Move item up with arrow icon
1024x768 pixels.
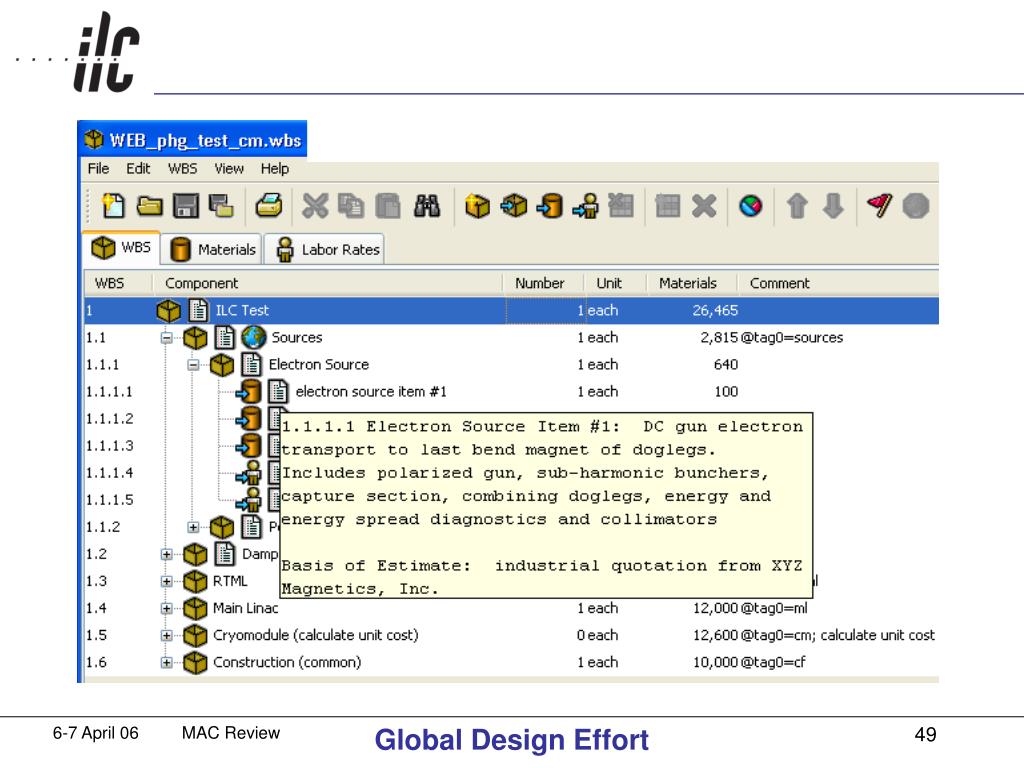pyautogui.click(x=797, y=206)
